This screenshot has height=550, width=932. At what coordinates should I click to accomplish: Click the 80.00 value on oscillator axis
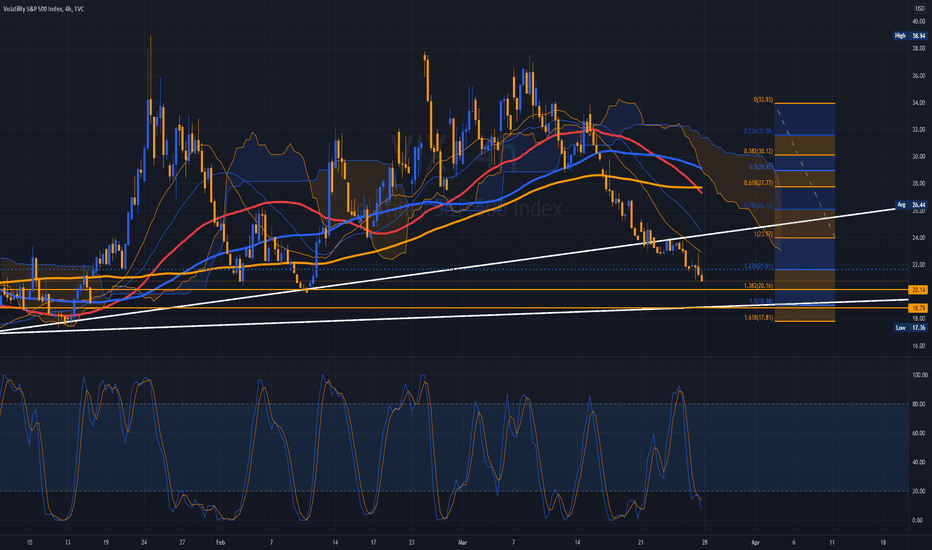[x=919, y=404]
